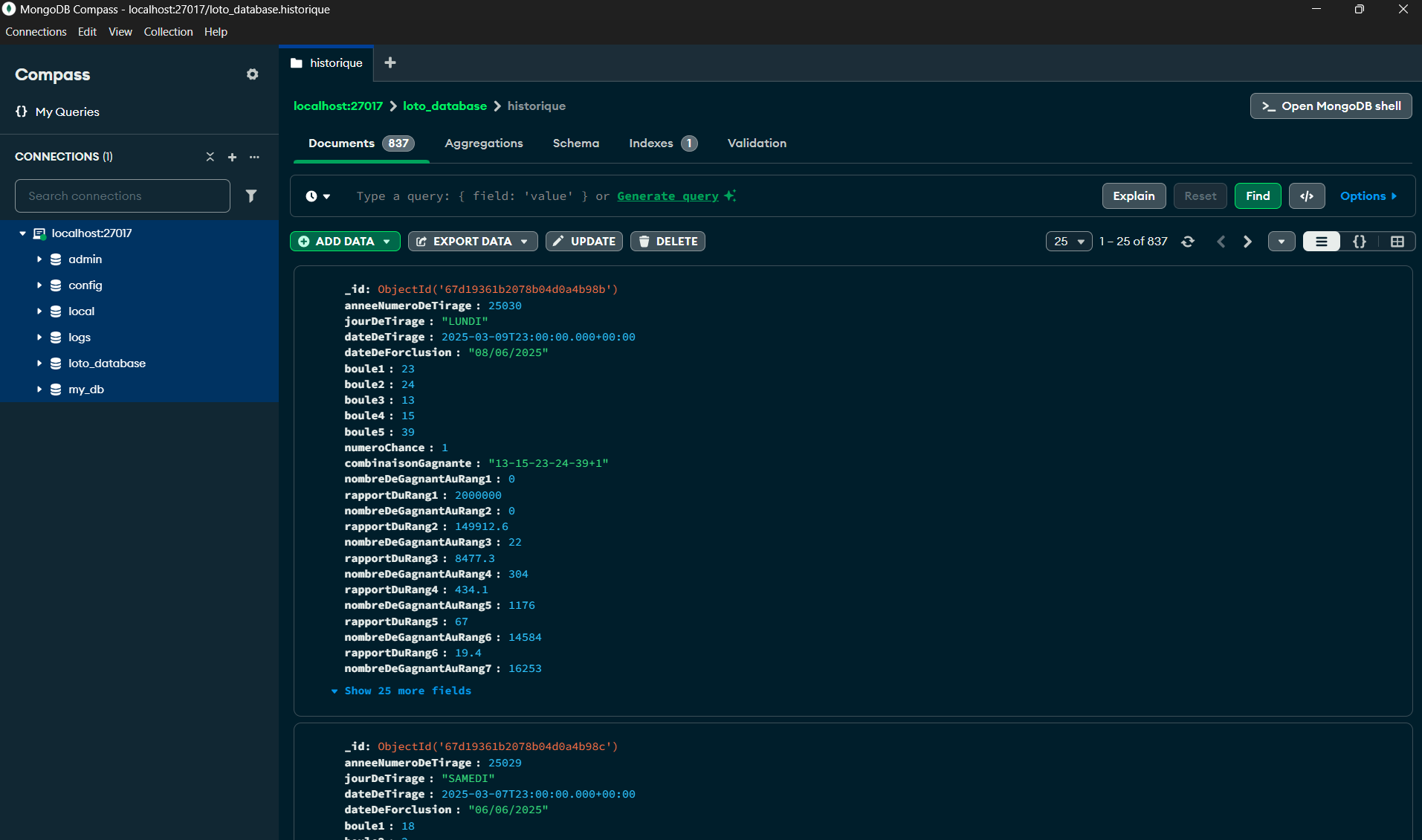Click the my_db database icon
The width and height of the screenshot is (1422, 840).
click(56, 390)
